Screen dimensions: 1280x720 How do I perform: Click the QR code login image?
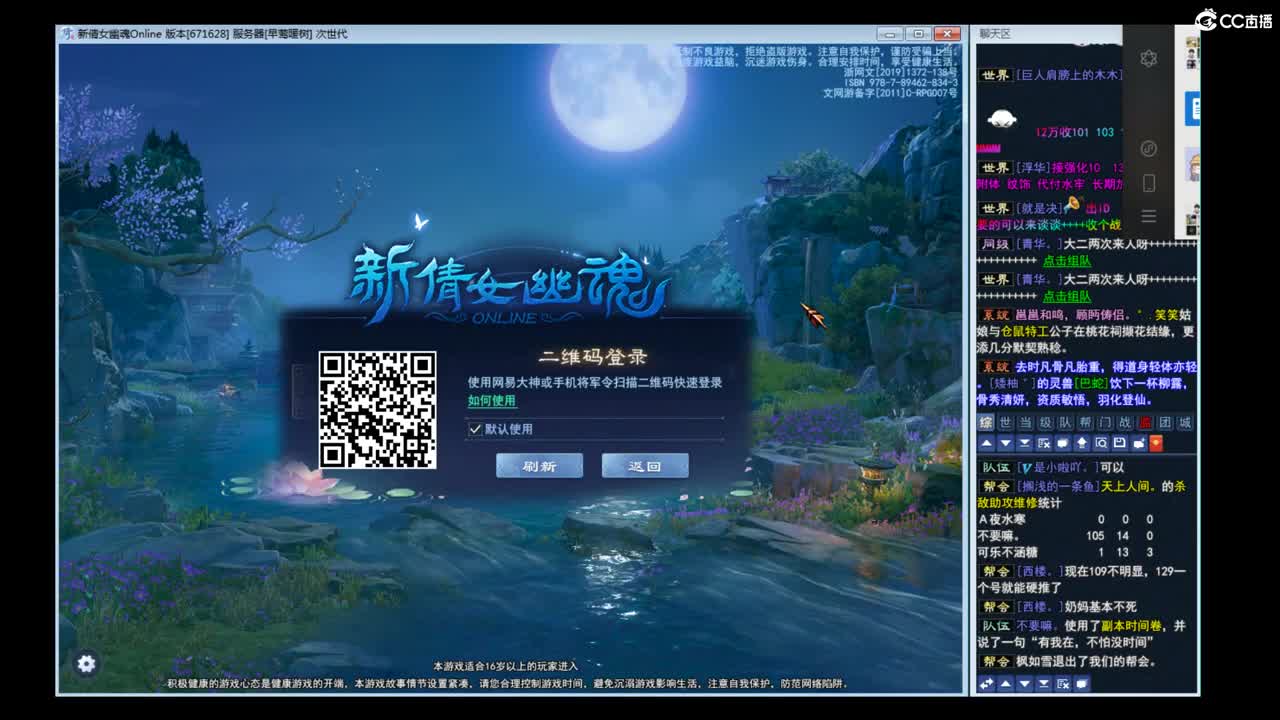(x=377, y=410)
